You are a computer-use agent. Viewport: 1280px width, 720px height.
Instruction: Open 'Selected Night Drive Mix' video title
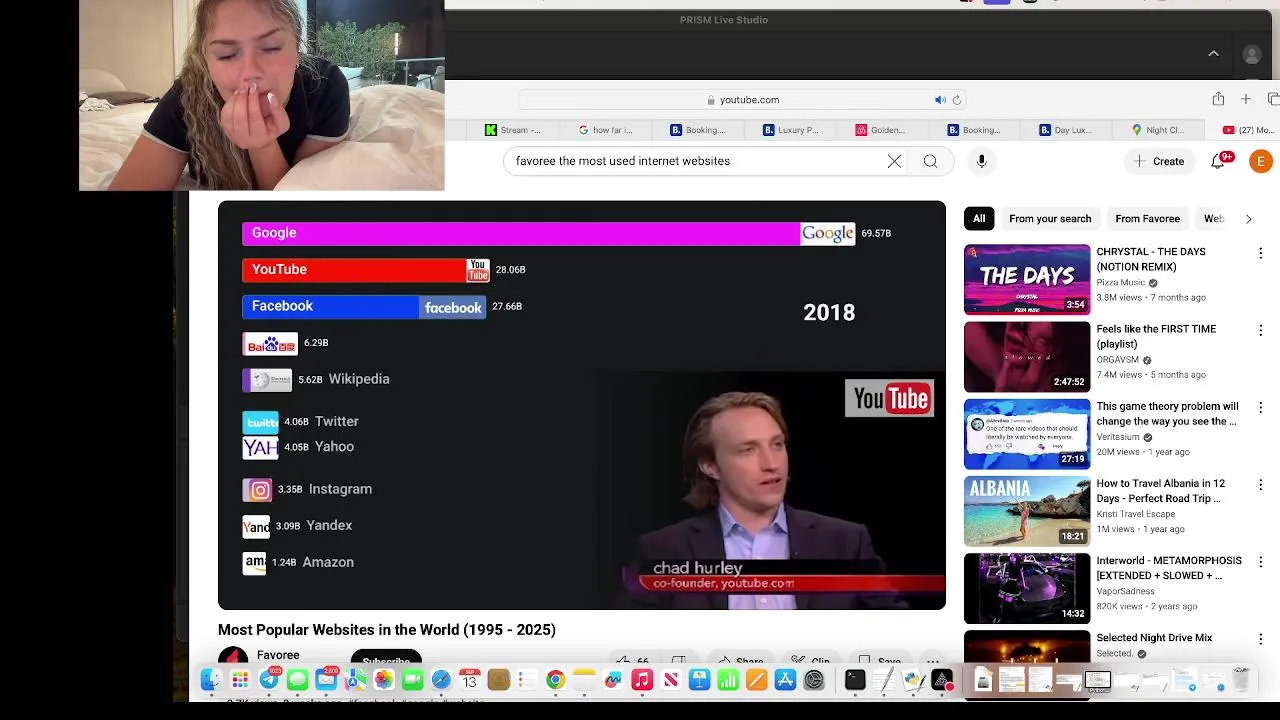[x=1154, y=638]
